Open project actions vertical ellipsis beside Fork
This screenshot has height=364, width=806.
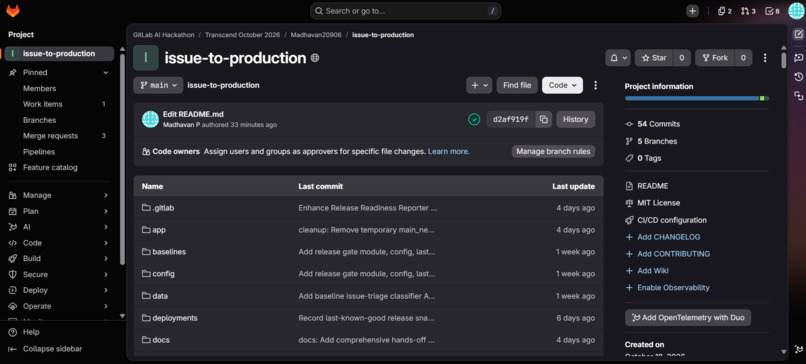pyautogui.click(x=765, y=58)
